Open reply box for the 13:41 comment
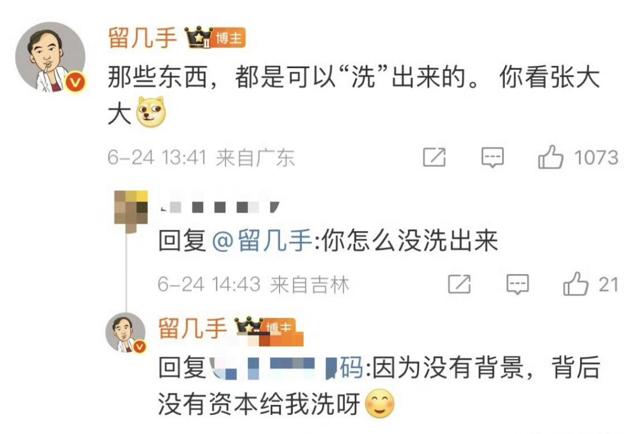The width and height of the screenshot is (640, 434). point(493,157)
